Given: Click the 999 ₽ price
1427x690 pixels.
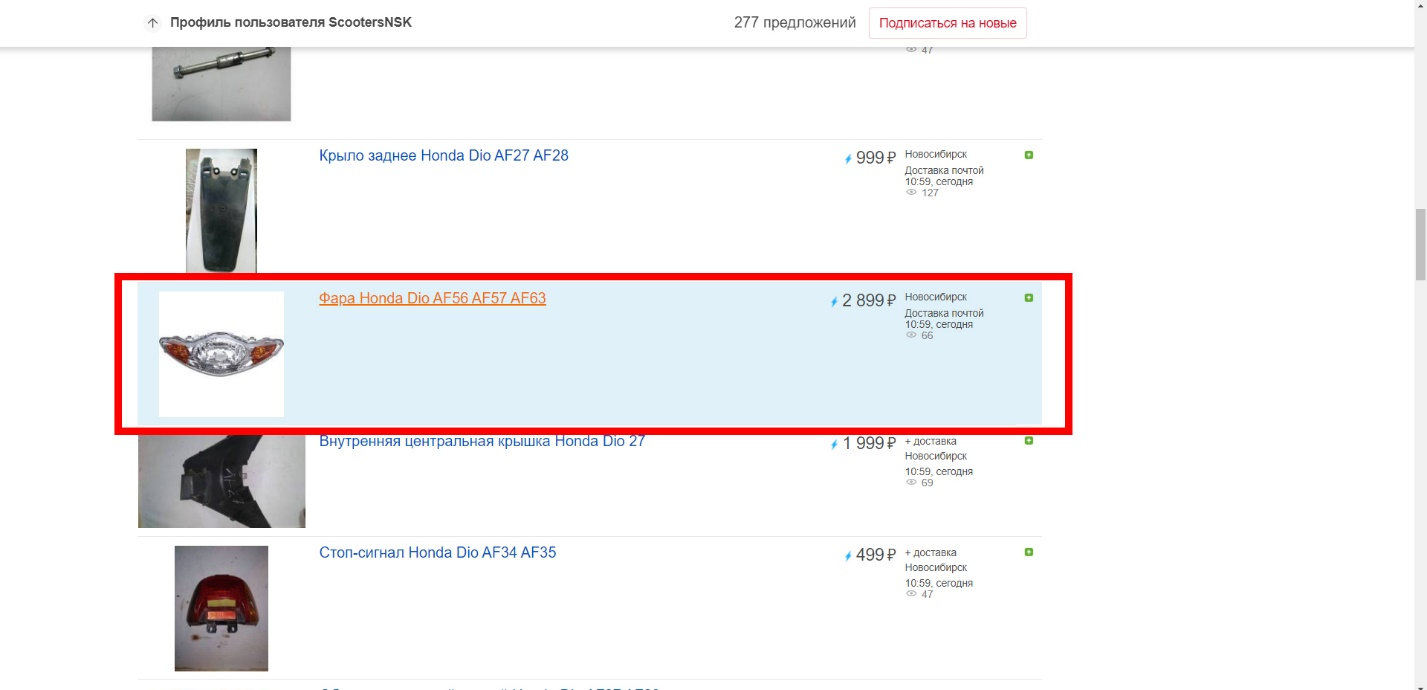Looking at the screenshot, I should pos(876,158).
